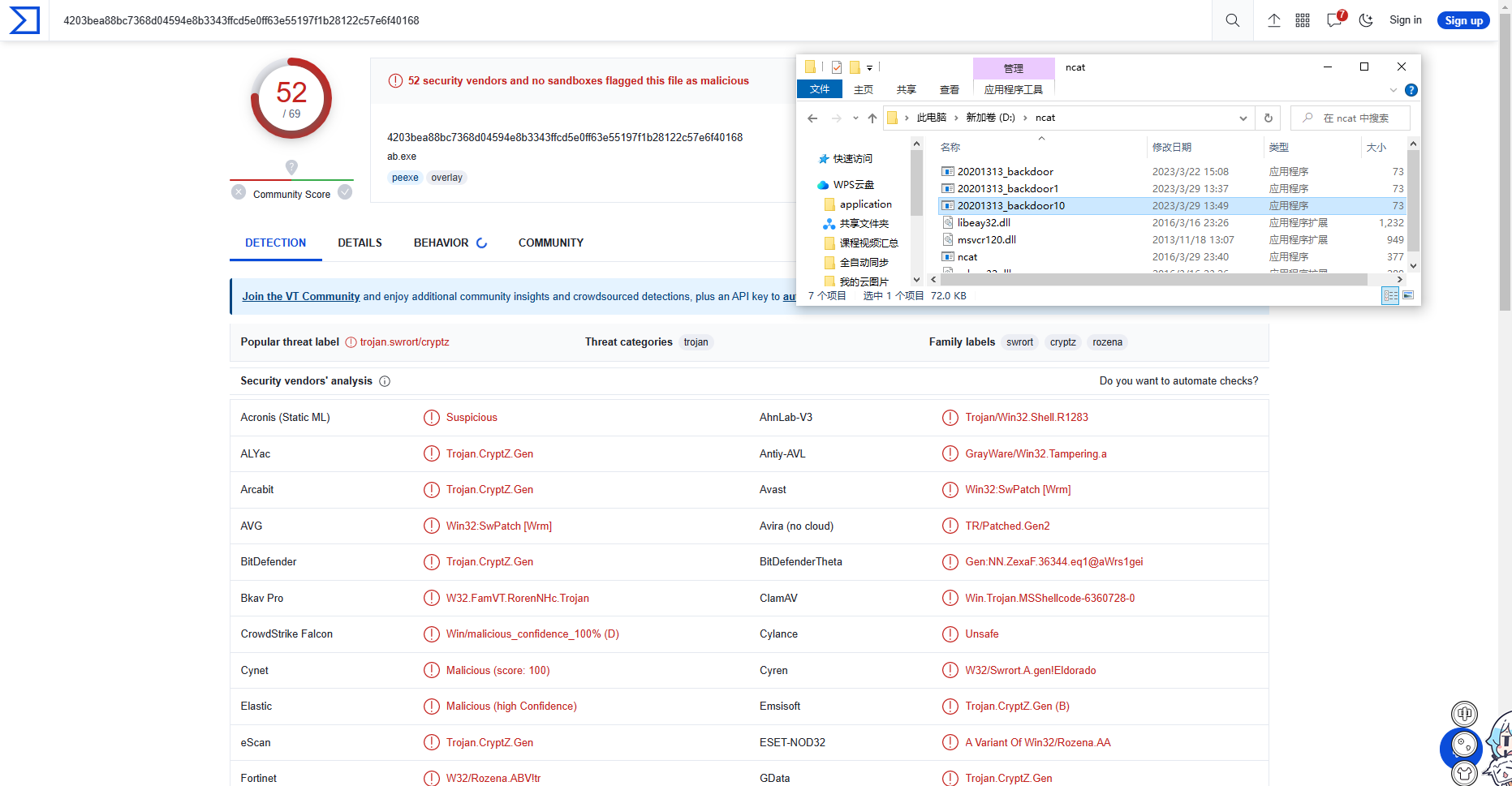Click the floating shirt costume button

tap(1465, 774)
